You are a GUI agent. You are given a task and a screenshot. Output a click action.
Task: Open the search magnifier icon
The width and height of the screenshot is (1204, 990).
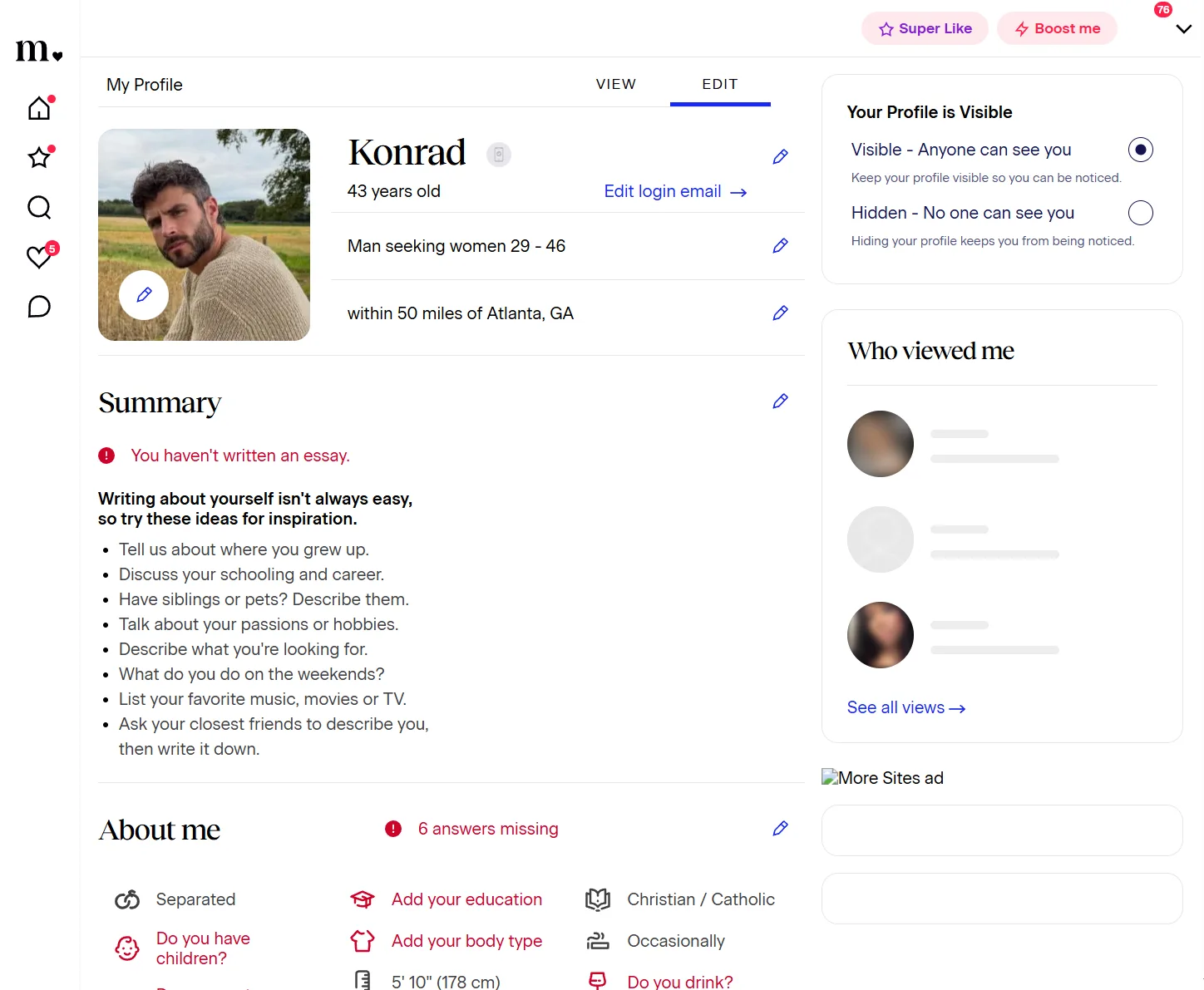(x=39, y=207)
